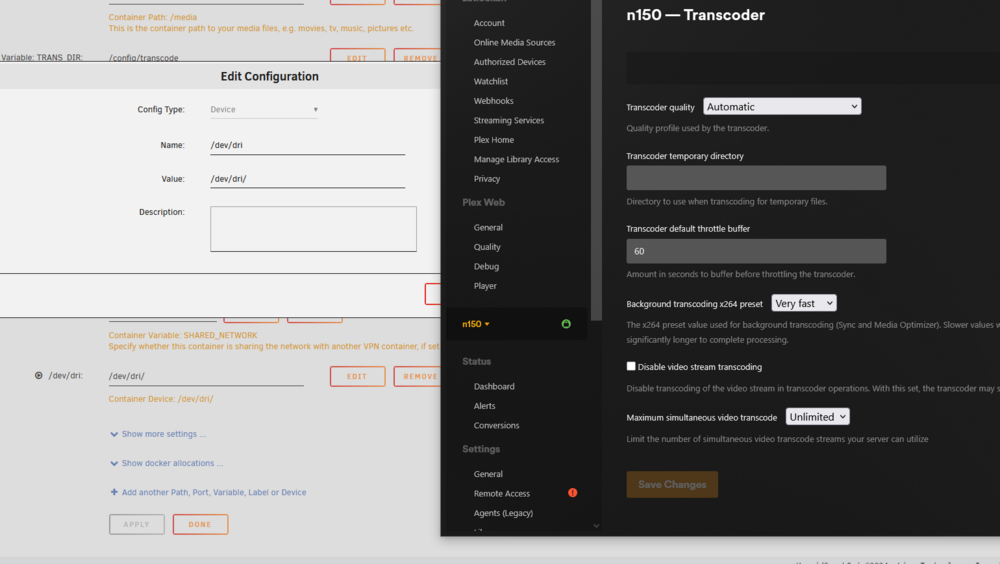Click the Container Variable: SHARED_NETWORK text

pyautogui.click(x=182, y=336)
